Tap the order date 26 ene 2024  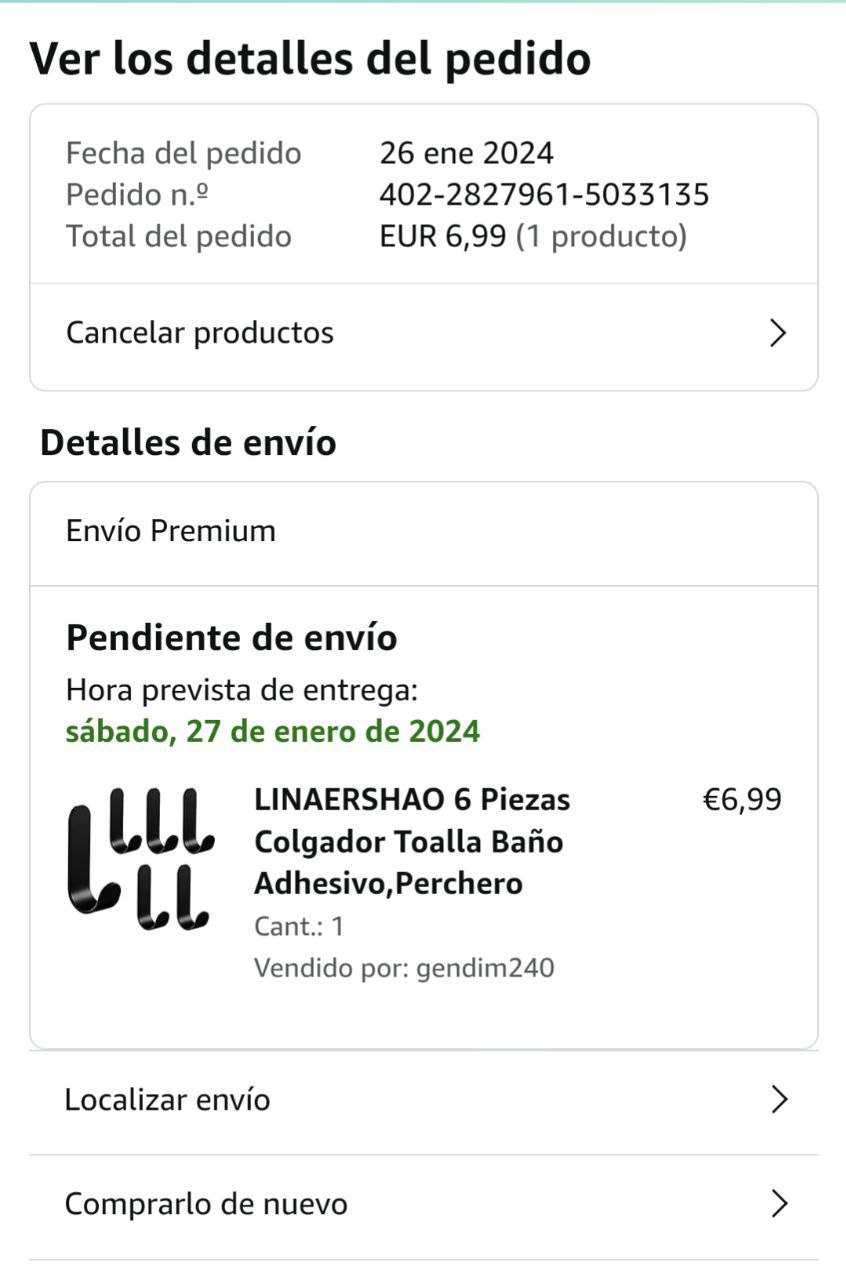[x=466, y=153]
